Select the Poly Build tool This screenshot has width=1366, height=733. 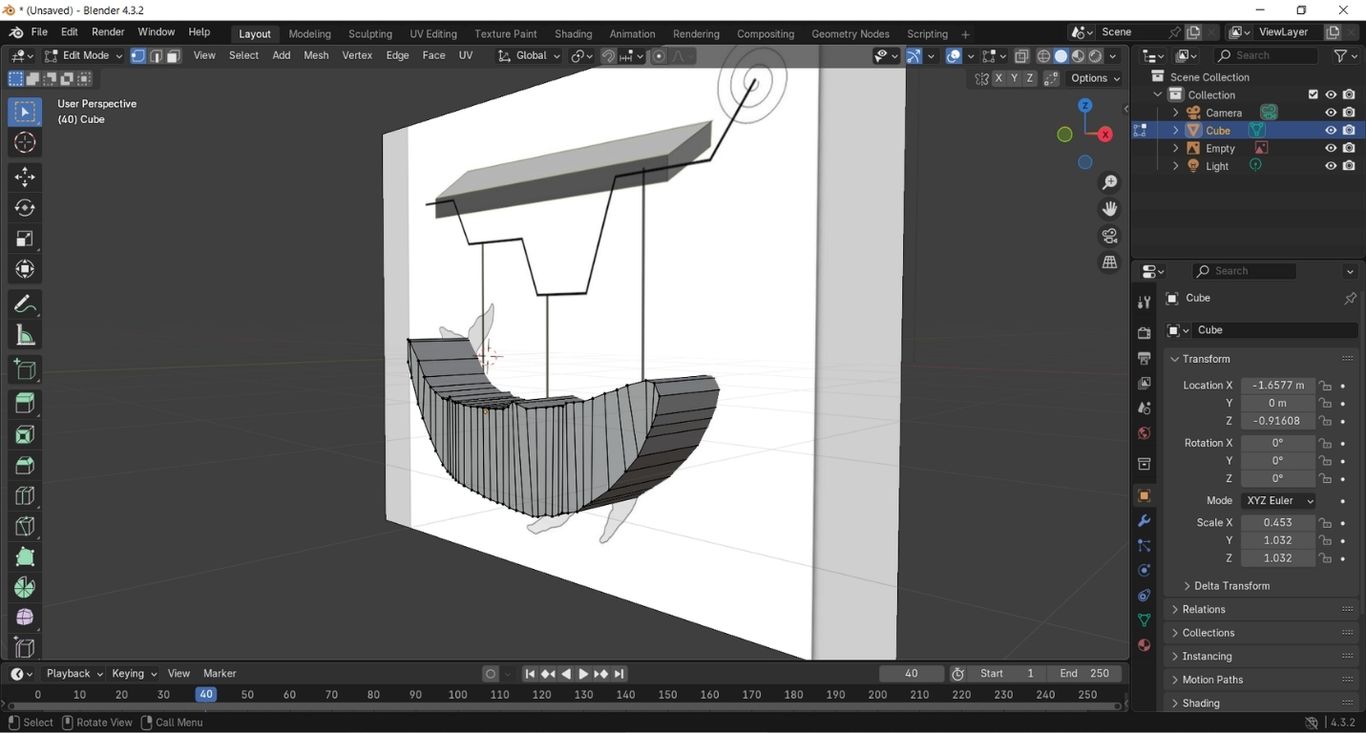click(x=25, y=557)
